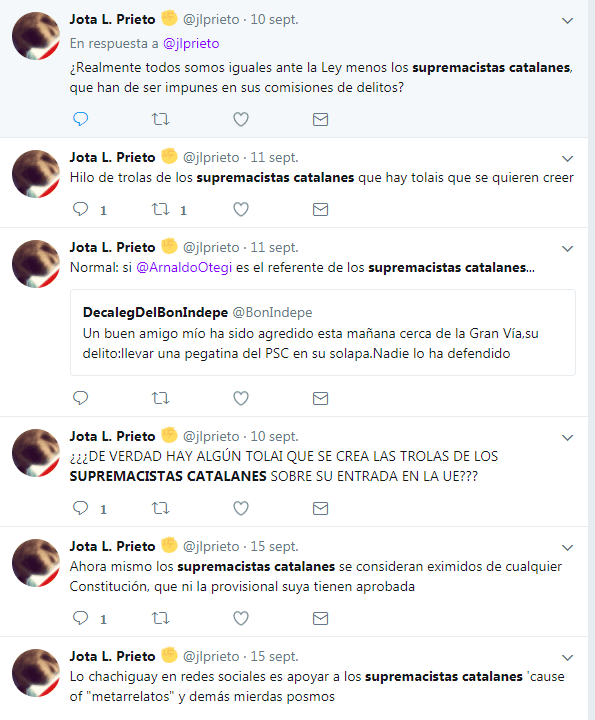
Task: Open the avatar on the 'Lo chachiguay' tweet
Action: [x=36, y=673]
